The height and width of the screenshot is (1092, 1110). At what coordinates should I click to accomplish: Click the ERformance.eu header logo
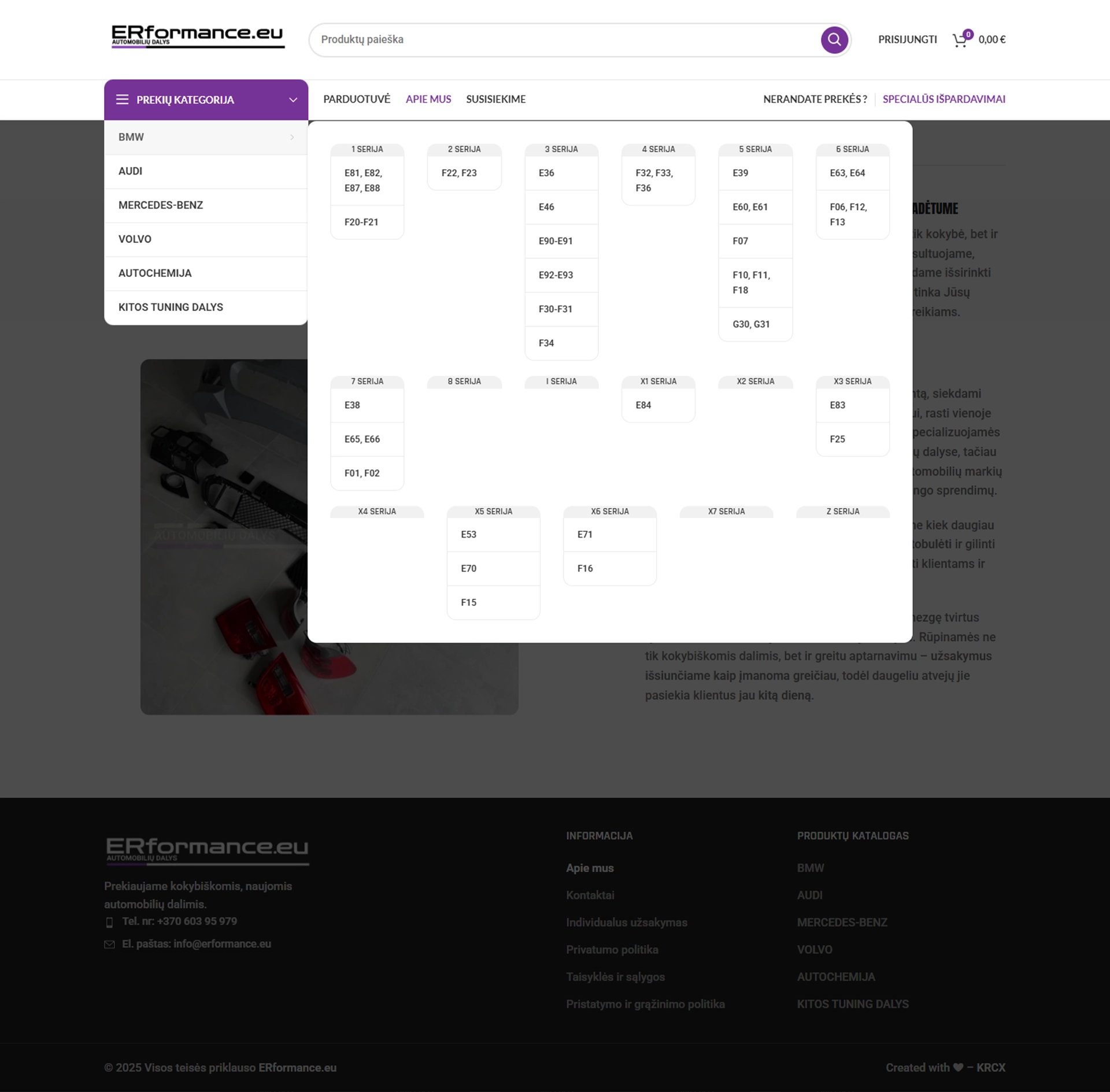pyautogui.click(x=198, y=36)
